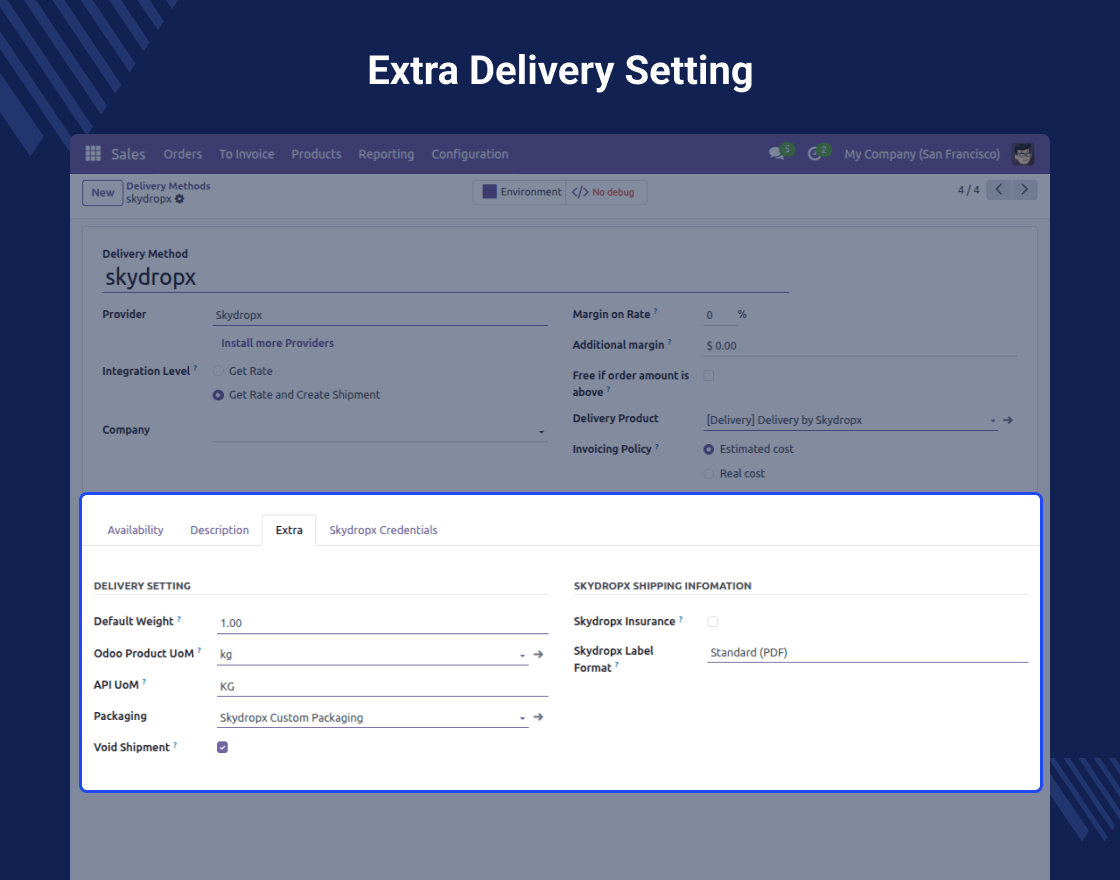
Task: Show help tooltip for Invoicing Policy
Action: click(x=656, y=446)
